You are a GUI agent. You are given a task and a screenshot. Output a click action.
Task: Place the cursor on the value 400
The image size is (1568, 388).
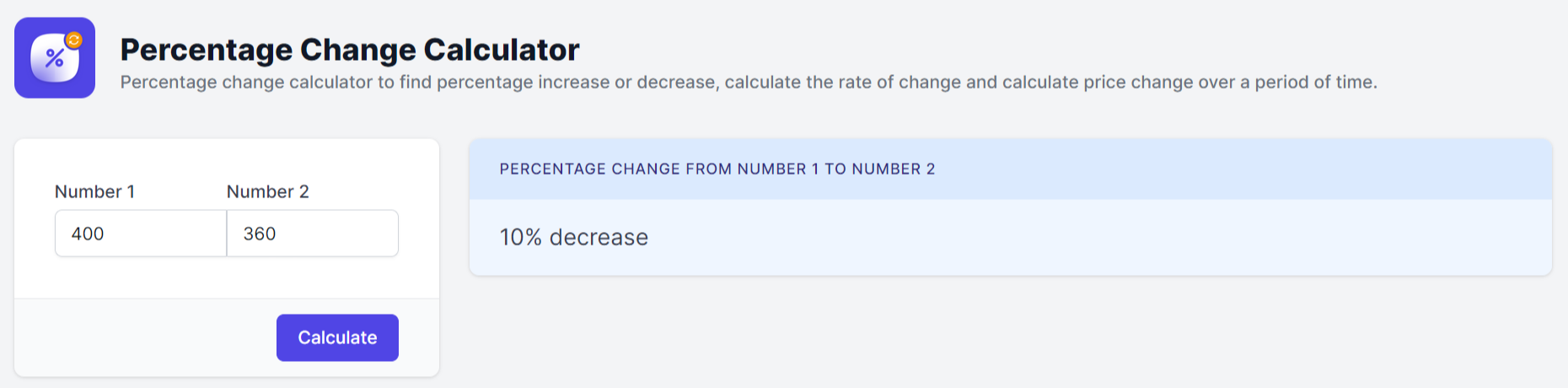(88, 234)
